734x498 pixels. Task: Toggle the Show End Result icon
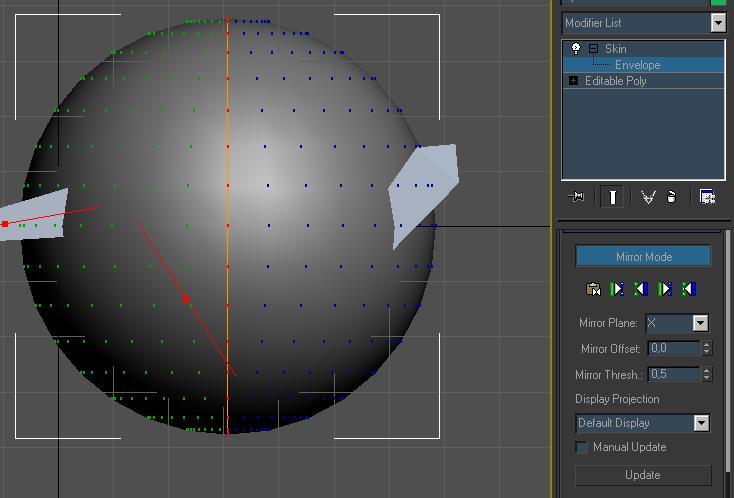[612, 197]
